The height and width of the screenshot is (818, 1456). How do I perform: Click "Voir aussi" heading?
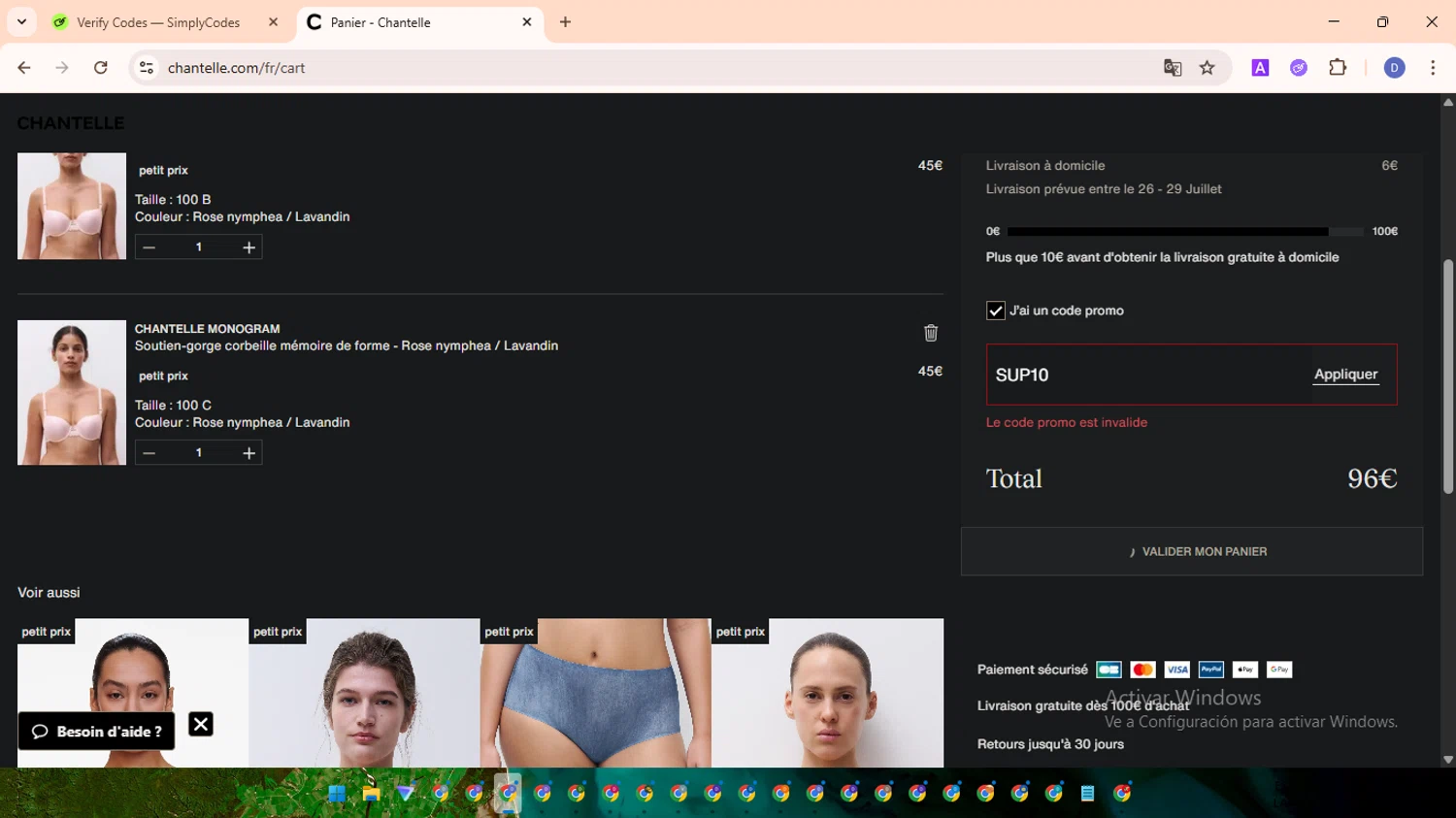(x=49, y=593)
